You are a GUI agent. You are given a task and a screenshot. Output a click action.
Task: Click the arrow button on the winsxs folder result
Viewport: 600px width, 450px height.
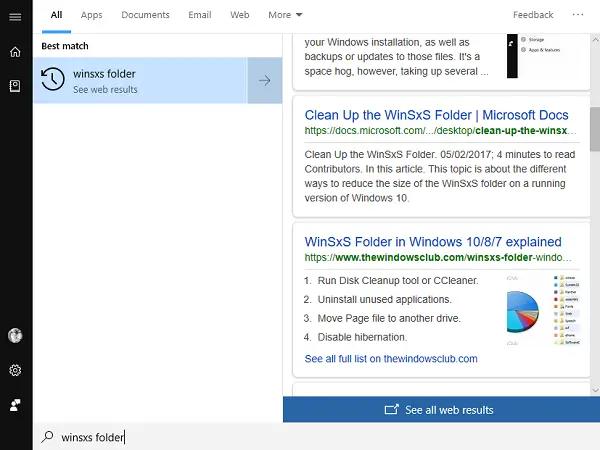click(264, 80)
